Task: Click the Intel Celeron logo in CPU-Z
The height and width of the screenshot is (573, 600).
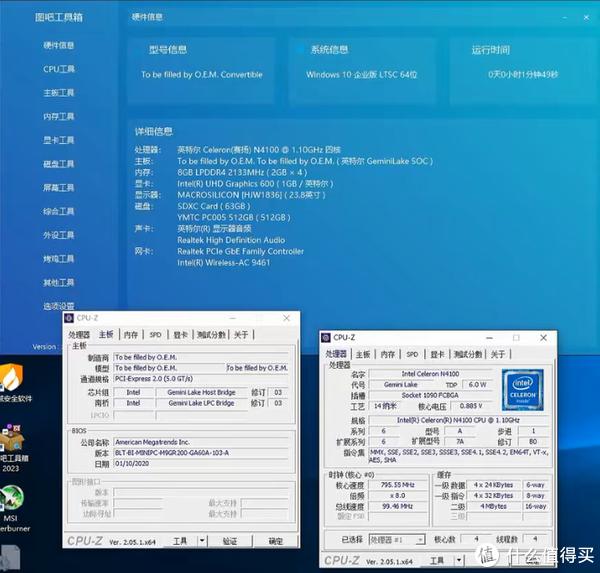Action: click(523, 389)
